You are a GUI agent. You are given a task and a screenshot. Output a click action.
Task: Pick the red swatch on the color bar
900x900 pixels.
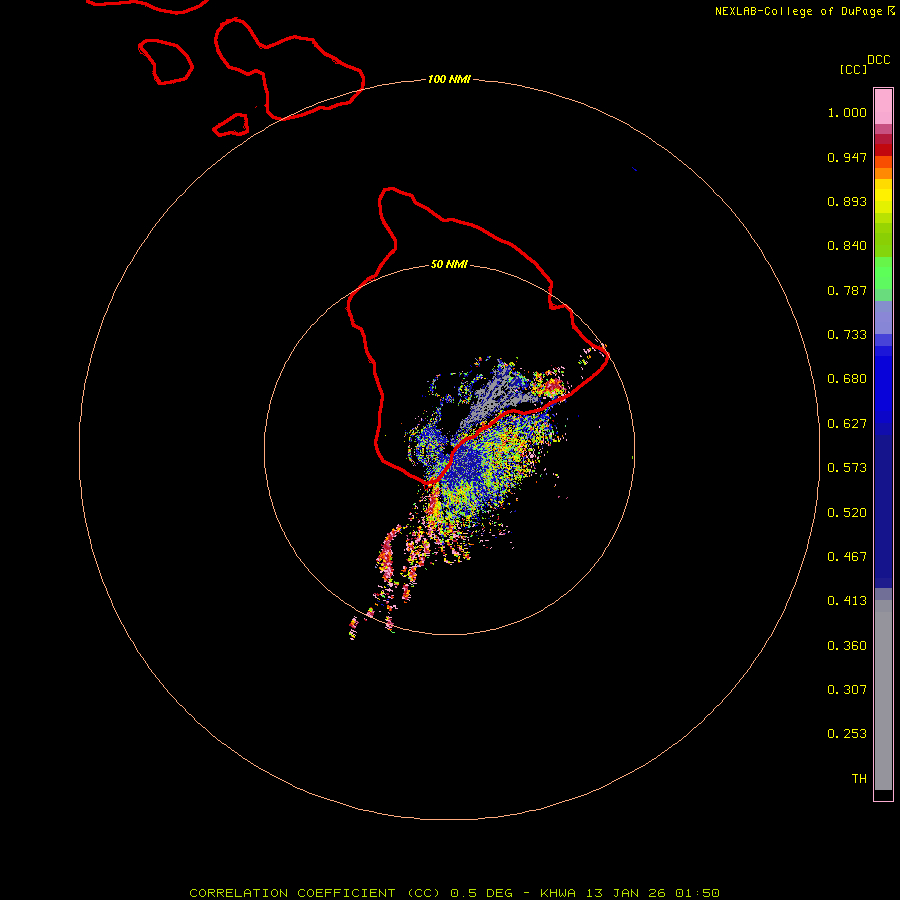[883, 150]
